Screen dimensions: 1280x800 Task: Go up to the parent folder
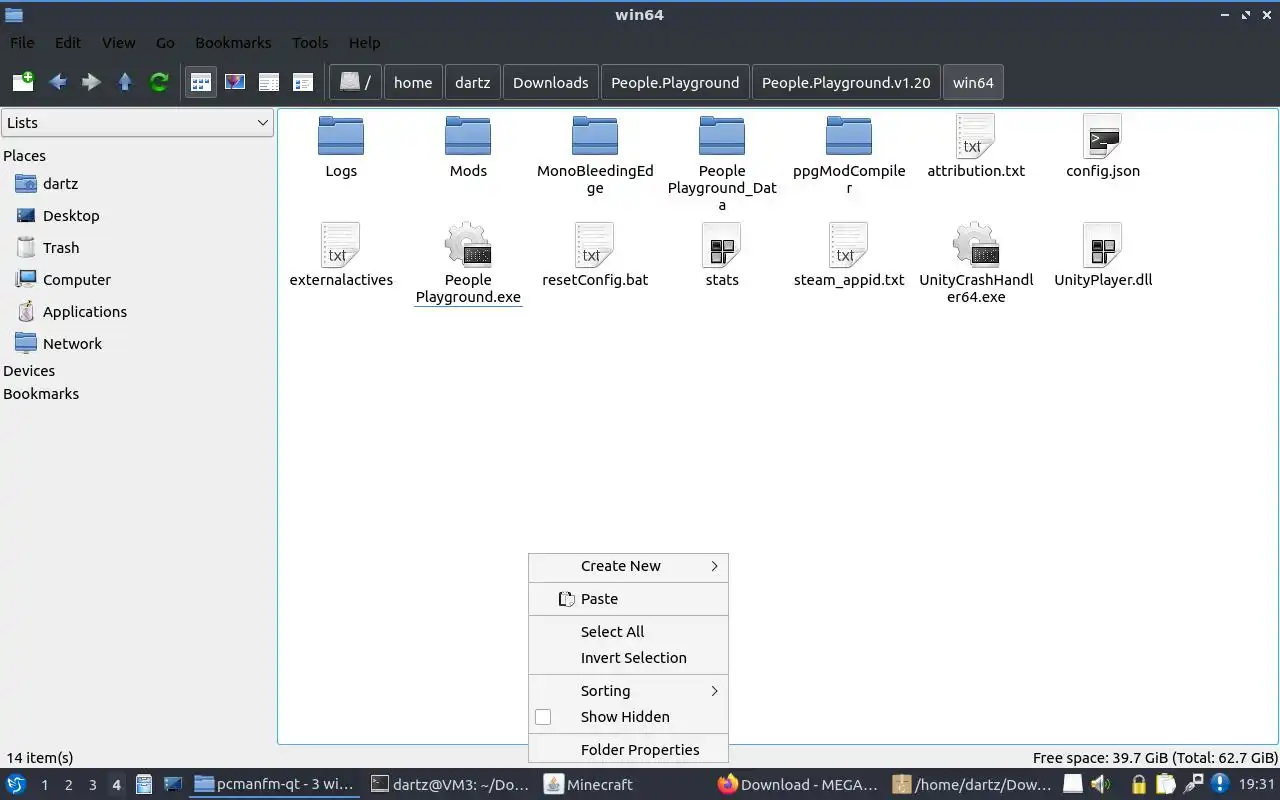[125, 82]
